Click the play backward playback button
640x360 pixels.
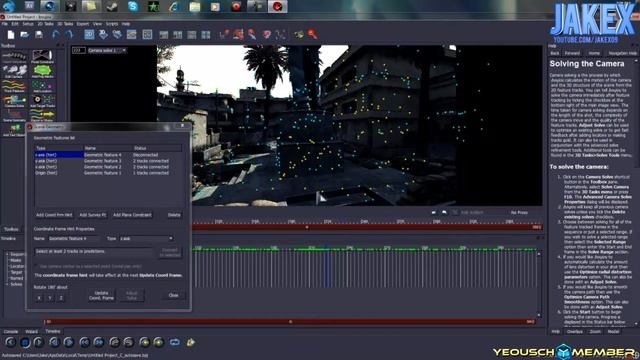pos(11,342)
